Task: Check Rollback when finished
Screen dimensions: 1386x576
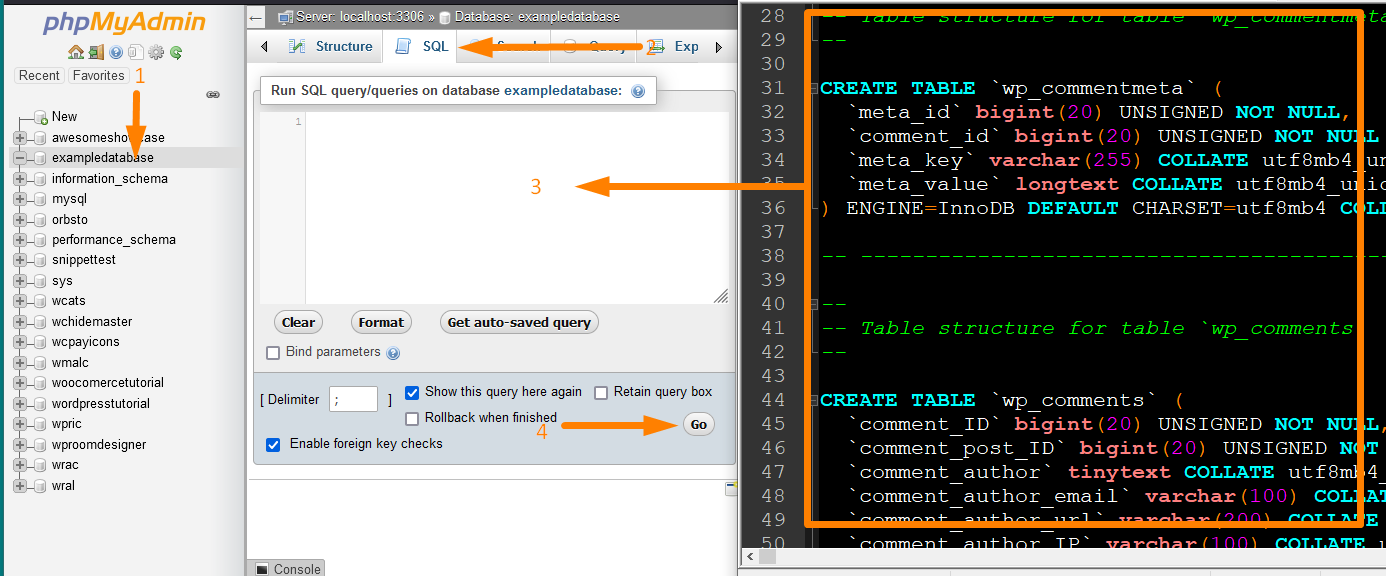Action: coord(412,419)
